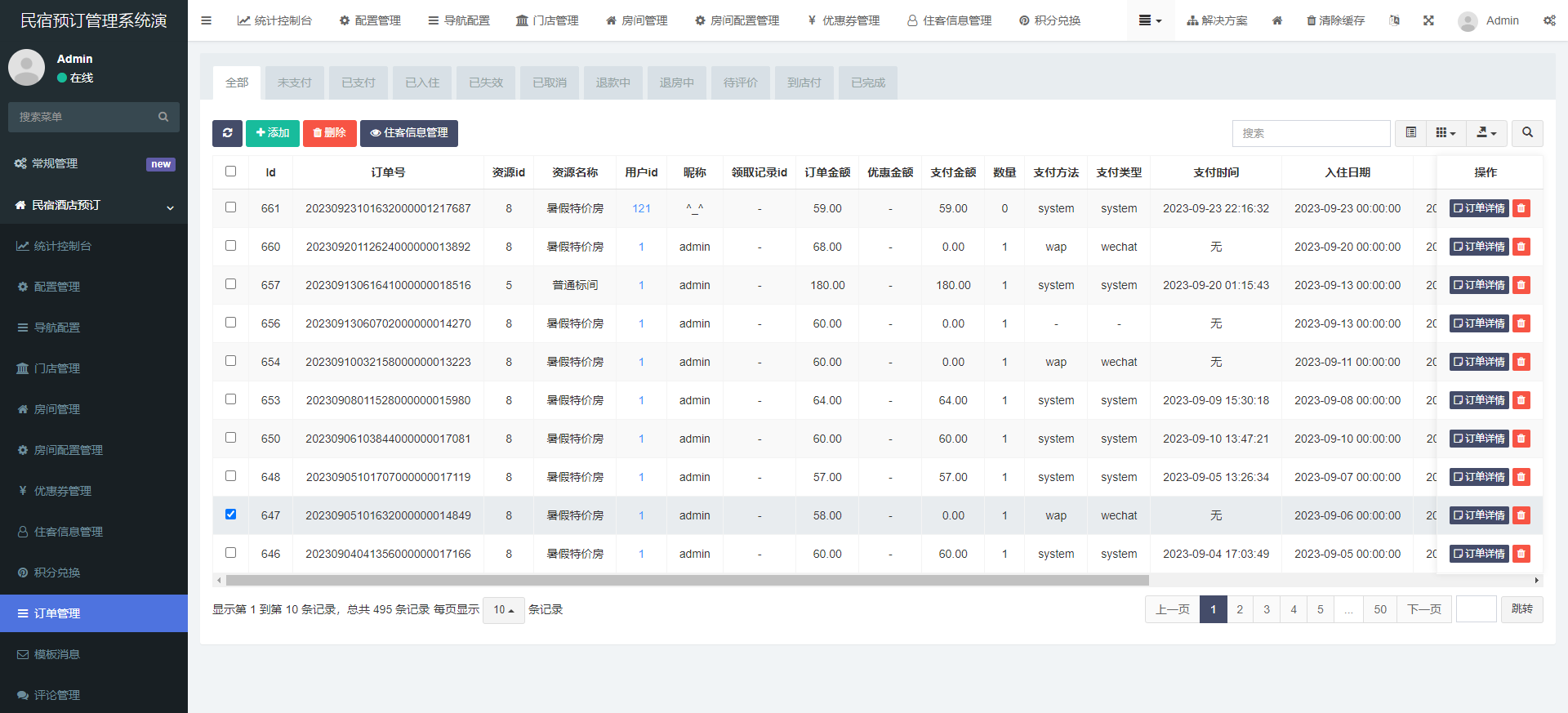The image size is (1568, 713).
Task: Open the export data dropdown
Action: (1486, 133)
